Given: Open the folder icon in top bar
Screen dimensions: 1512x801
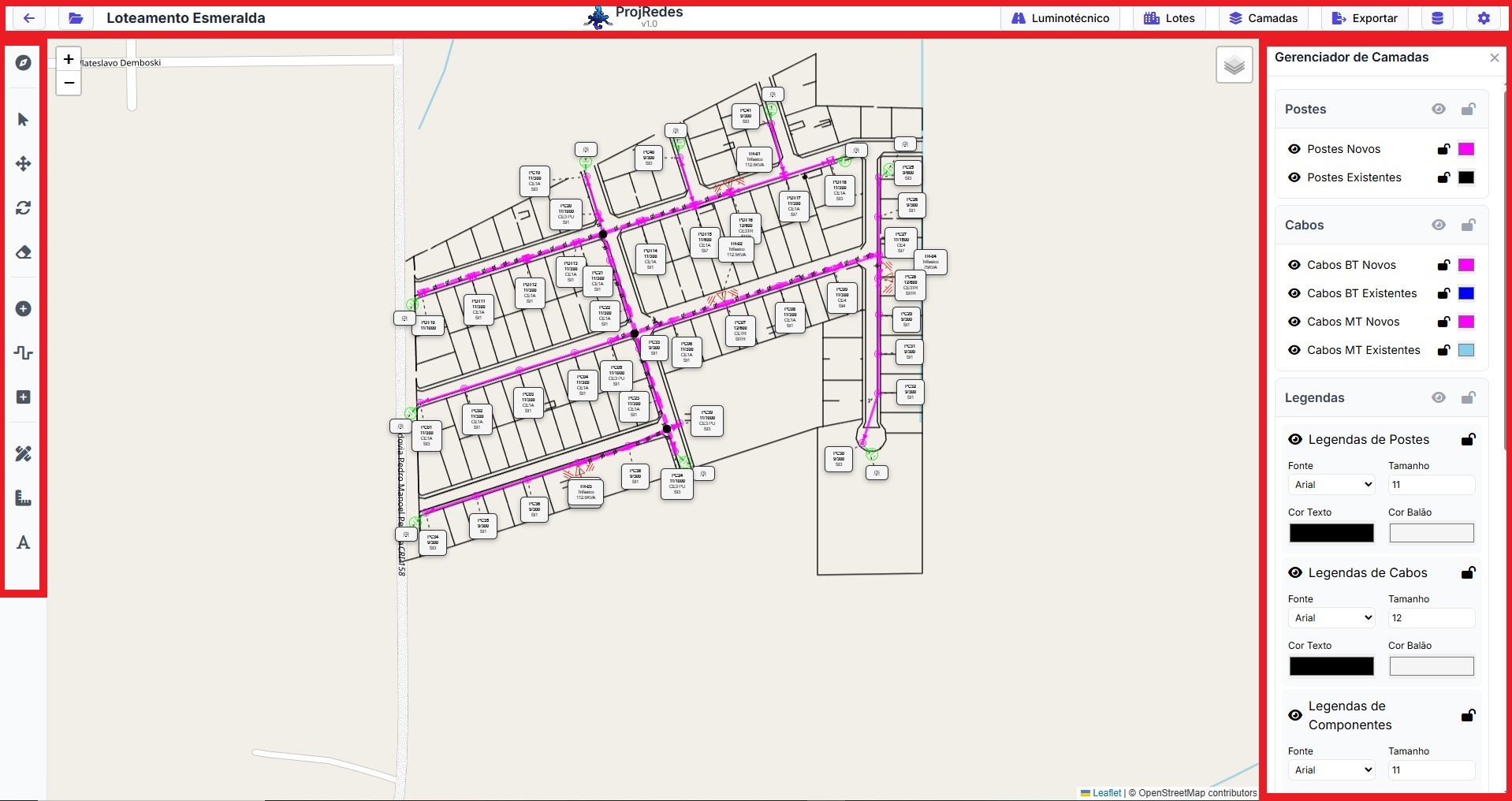Looking at the screenshot, I should [x=76, y=18].
